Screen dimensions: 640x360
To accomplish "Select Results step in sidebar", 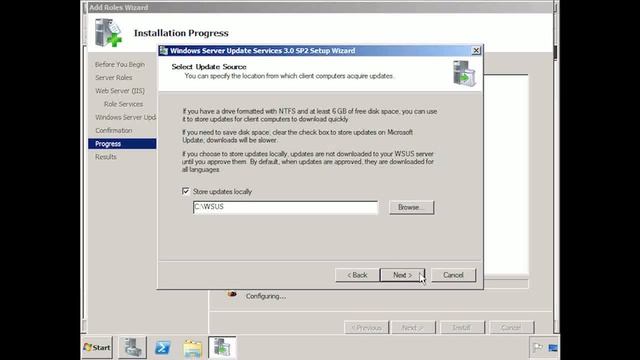I will [x=106, y=157].
